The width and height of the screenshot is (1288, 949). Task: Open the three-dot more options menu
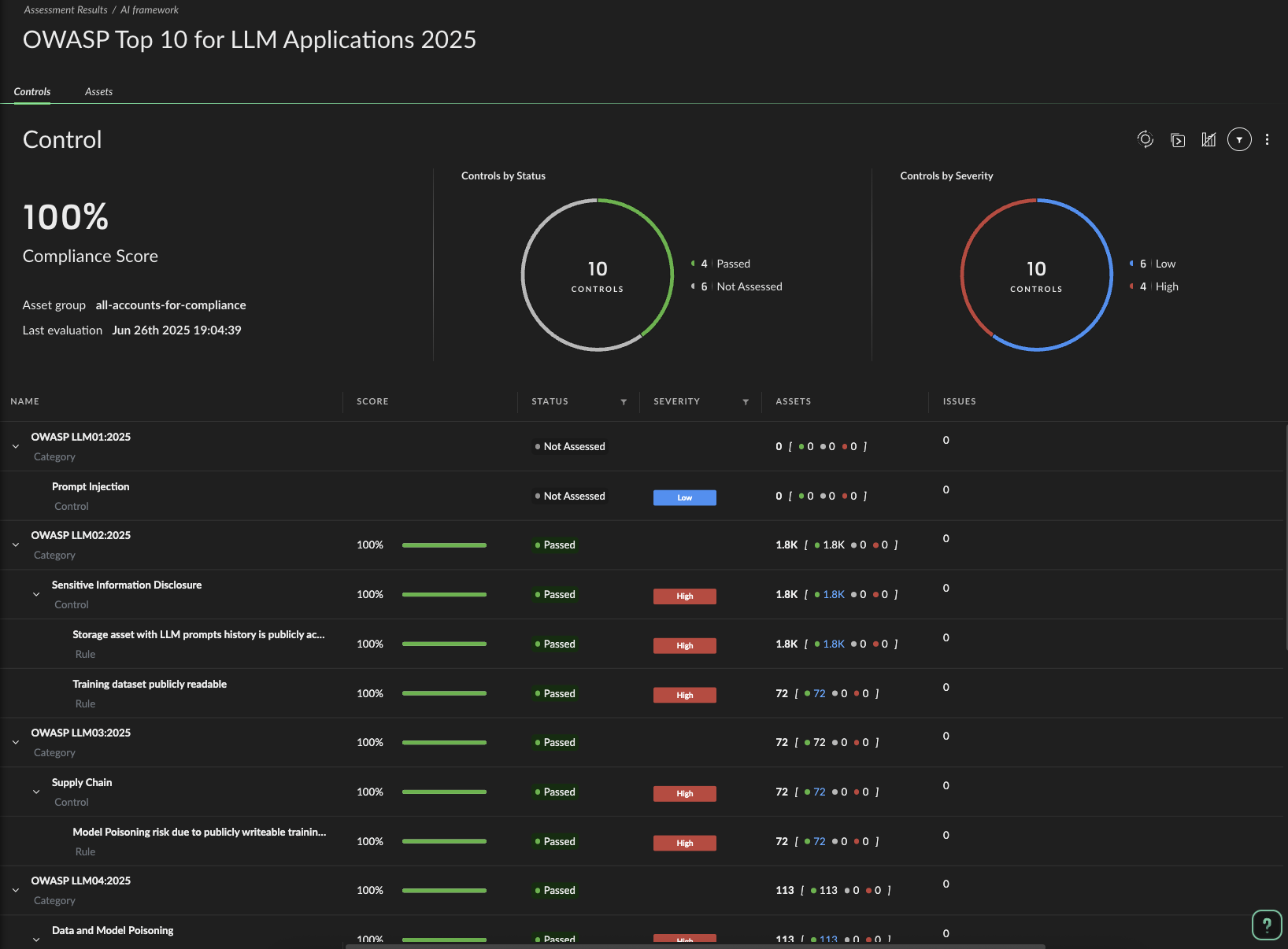click(x=1267, y=139)
